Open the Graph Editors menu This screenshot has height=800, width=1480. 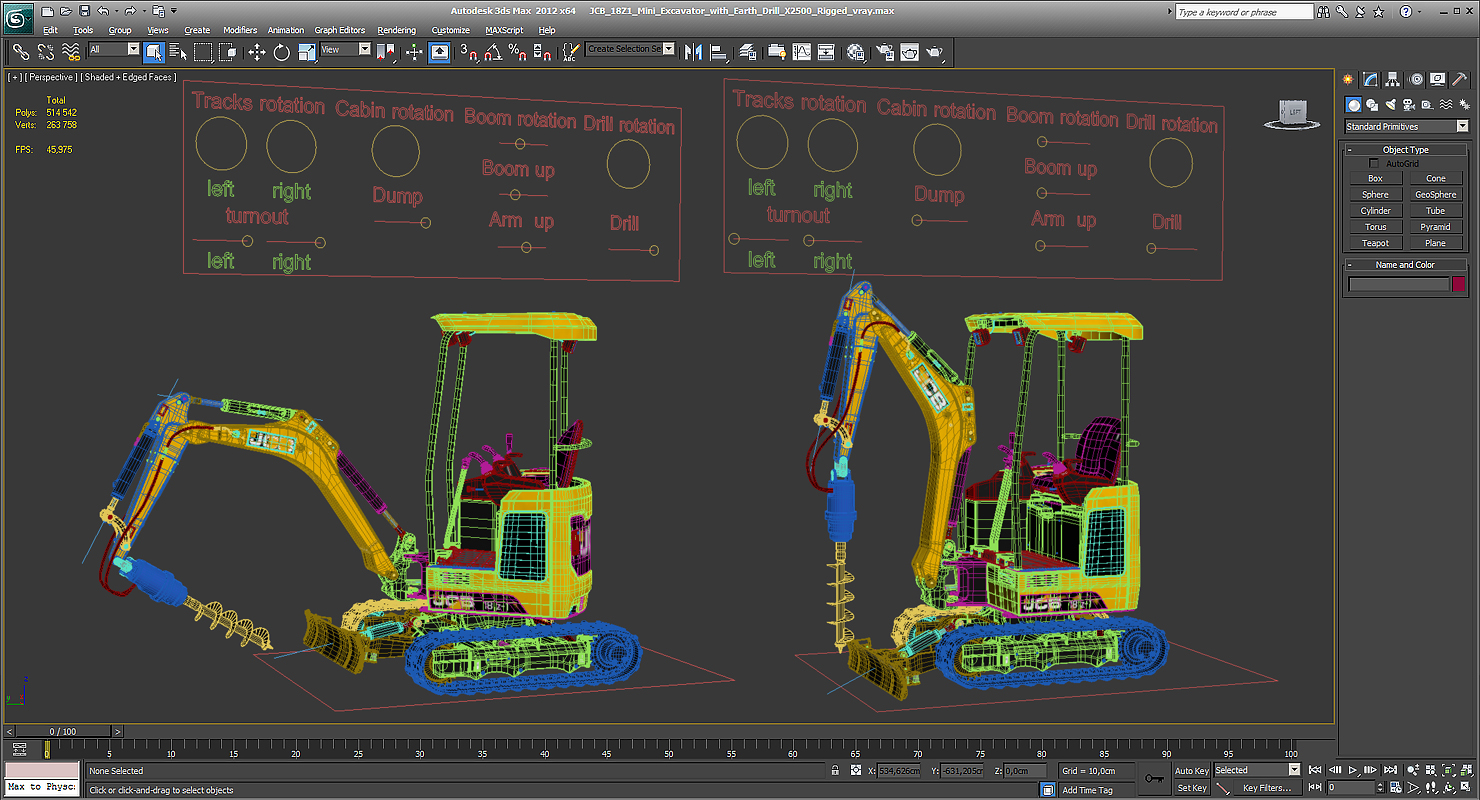click(x=340, y=30)
